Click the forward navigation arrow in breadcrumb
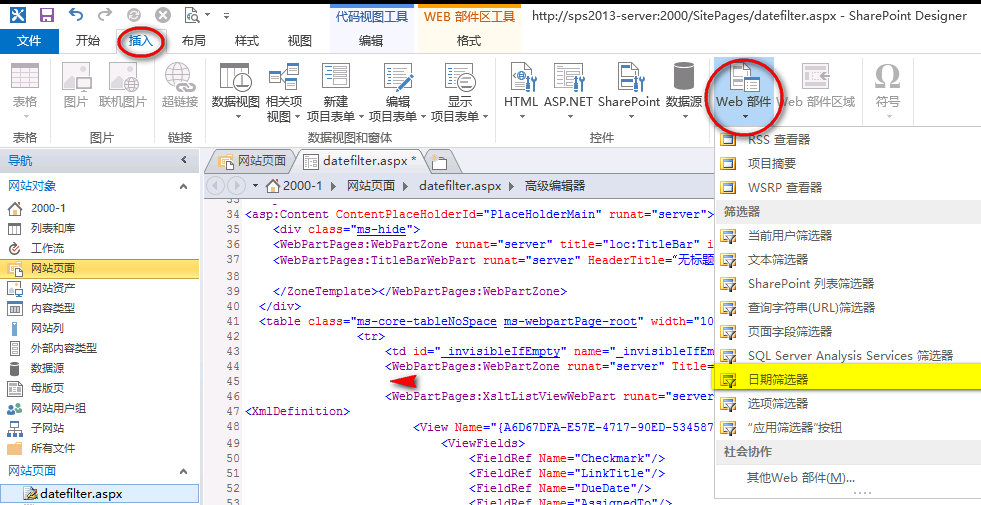Image resolution: width=981 pixels, height=505 pixels. 236,186
